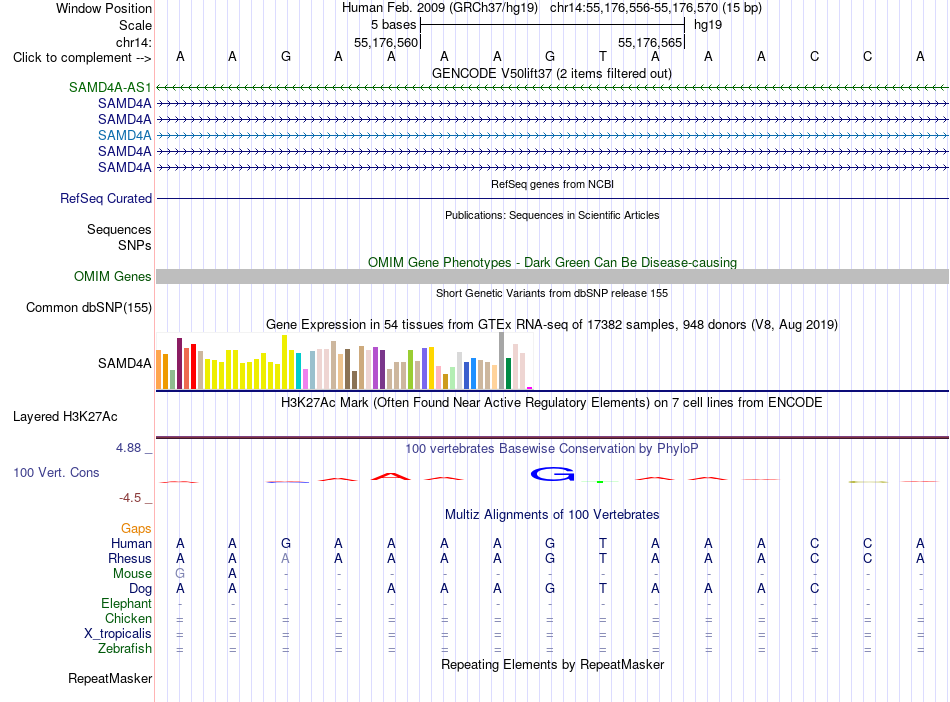Select the Dog species label
This screenshot has height=702, width=950.
[x=140, y=588]
